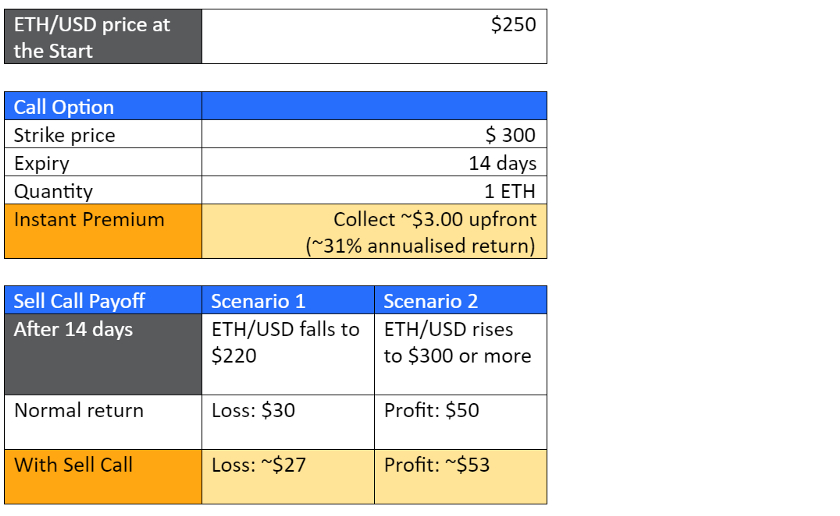Image resolution: width=840 pixels, height=516 pixels.
Task: Select the $250 starting price cell
Action: [x=374, y=37]
